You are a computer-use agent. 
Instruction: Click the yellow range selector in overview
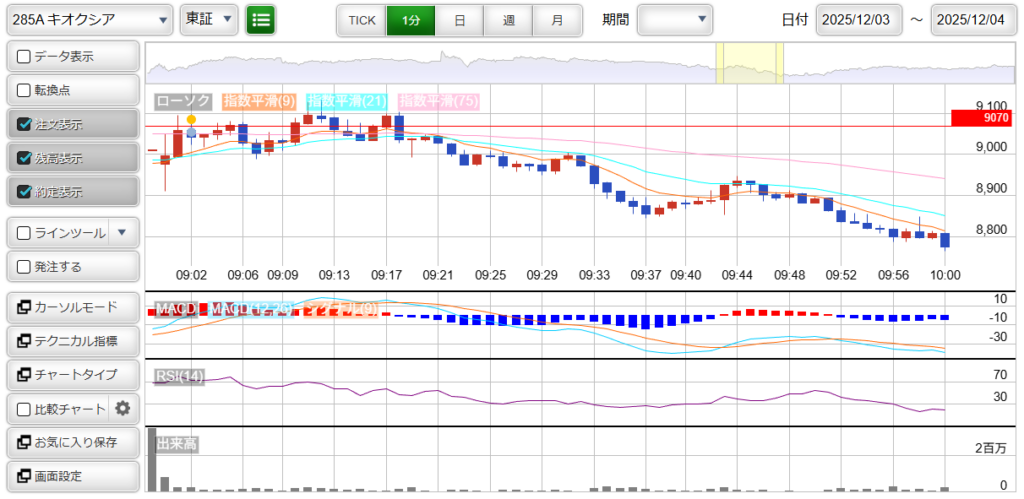point(749,63)
